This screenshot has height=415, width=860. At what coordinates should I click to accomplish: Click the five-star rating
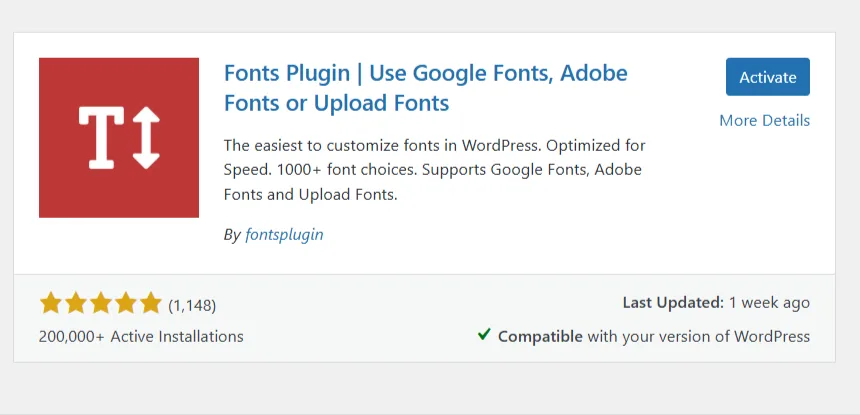pos(100,303)
